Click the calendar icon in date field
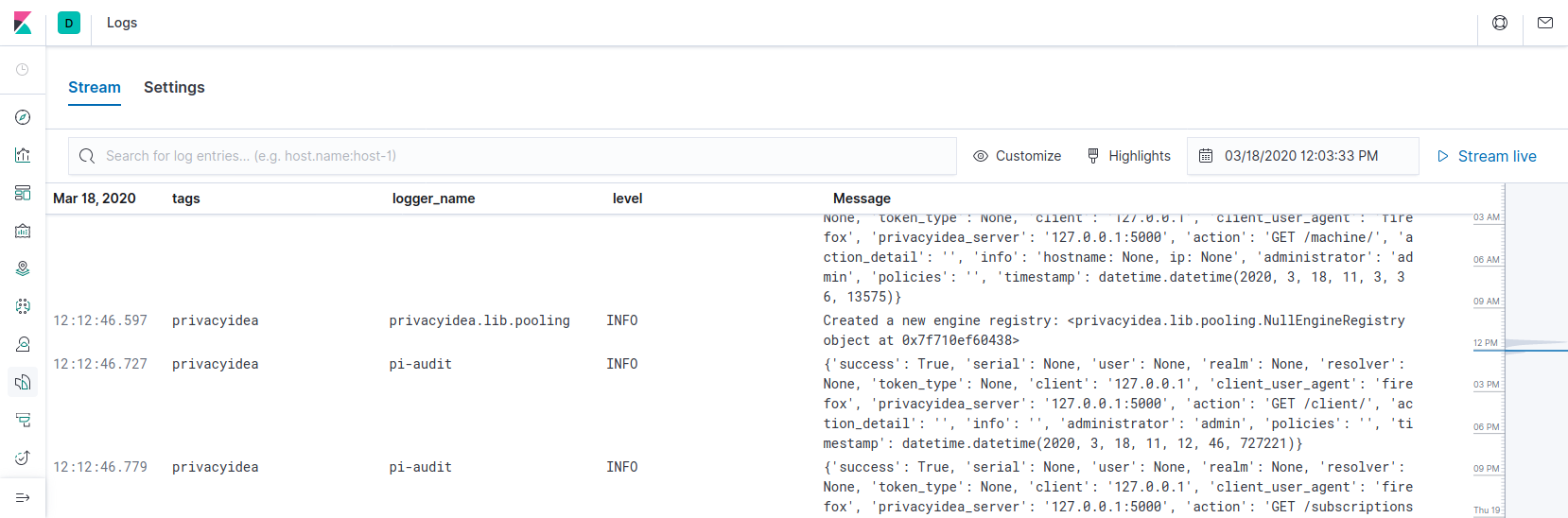Image resolution: width=1568 pixels, height=518 pixels. [1206, 156]
